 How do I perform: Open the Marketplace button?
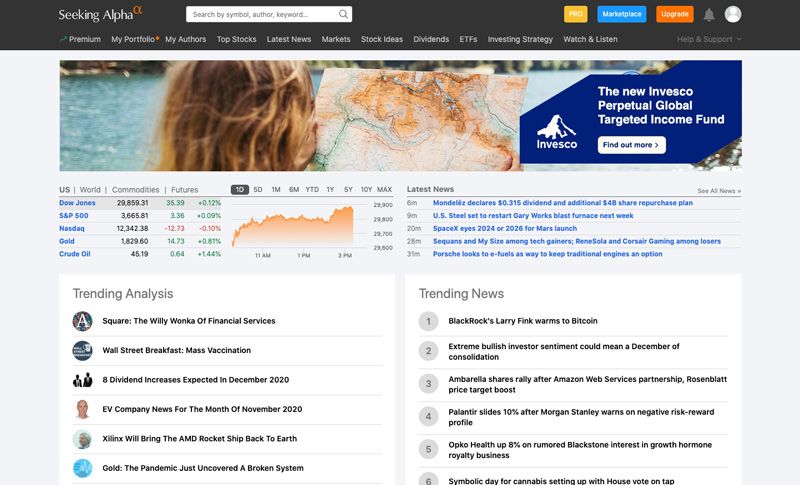(x=621, y=14)
